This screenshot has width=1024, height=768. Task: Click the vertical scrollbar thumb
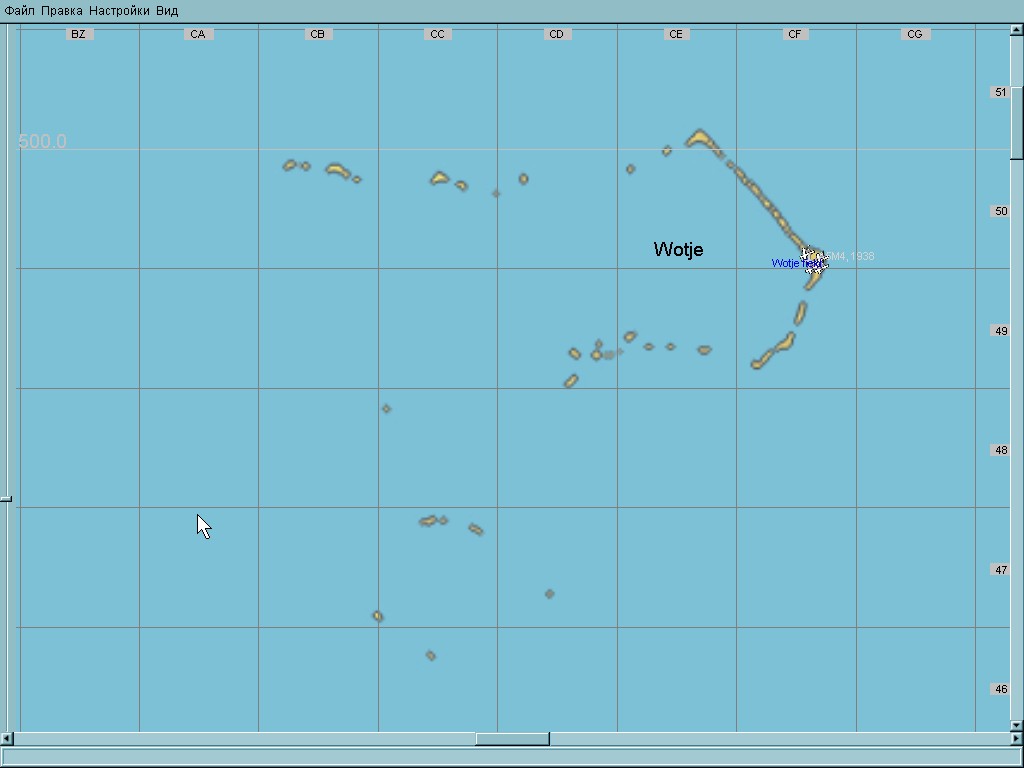(1017, 122)
